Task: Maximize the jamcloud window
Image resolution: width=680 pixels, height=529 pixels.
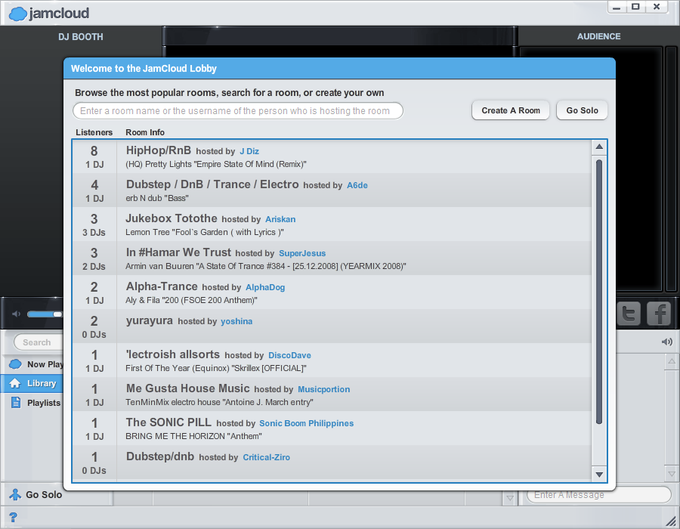Action: pos(636,7)
